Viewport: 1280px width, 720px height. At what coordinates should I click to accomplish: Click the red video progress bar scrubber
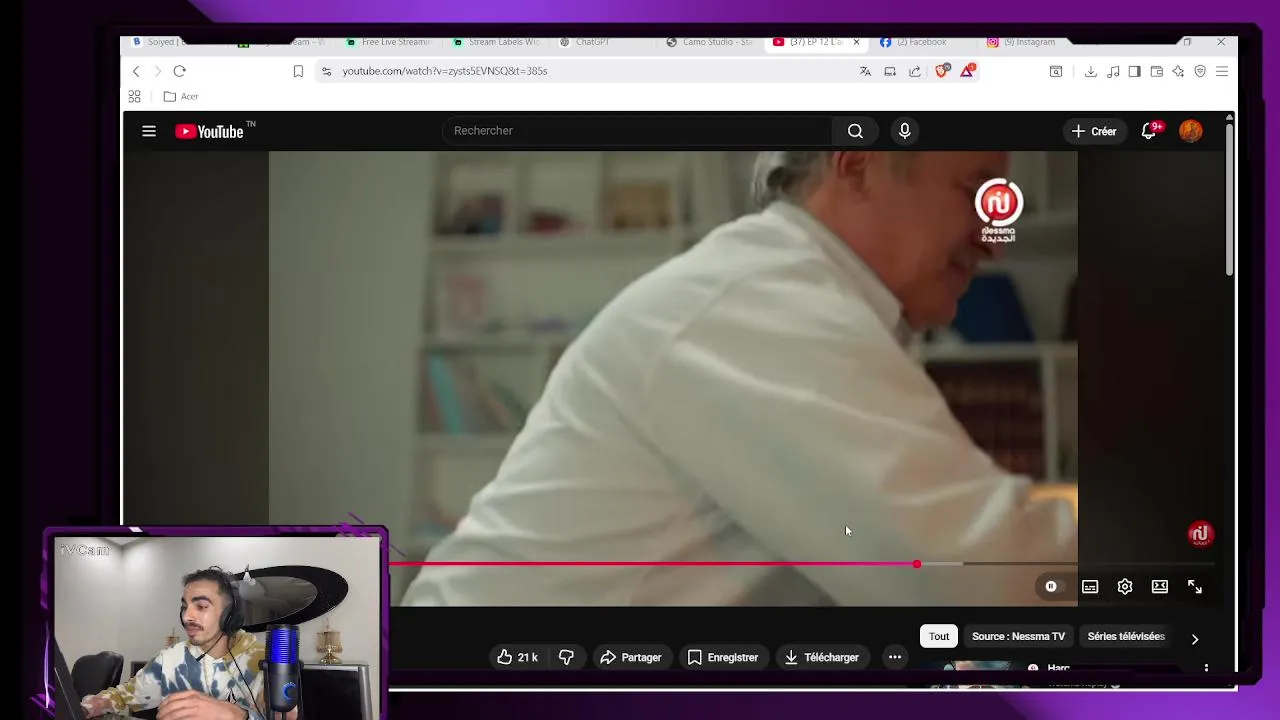pyautogui.click(x=917, y=565)
